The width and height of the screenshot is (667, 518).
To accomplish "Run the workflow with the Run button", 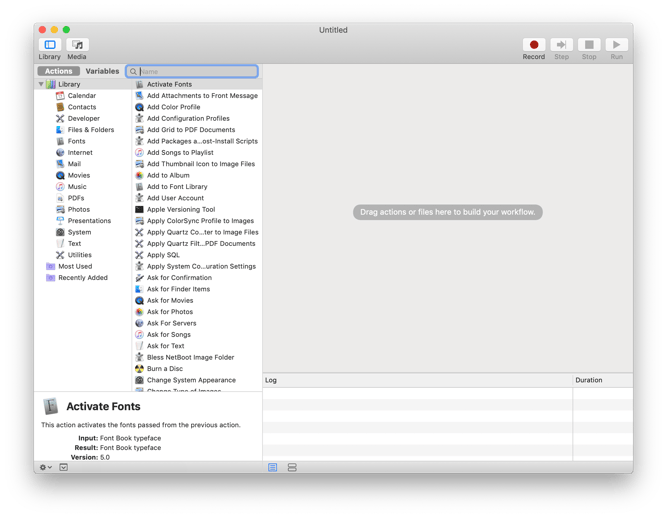I will pyautogui.click(x=616, y=45).
